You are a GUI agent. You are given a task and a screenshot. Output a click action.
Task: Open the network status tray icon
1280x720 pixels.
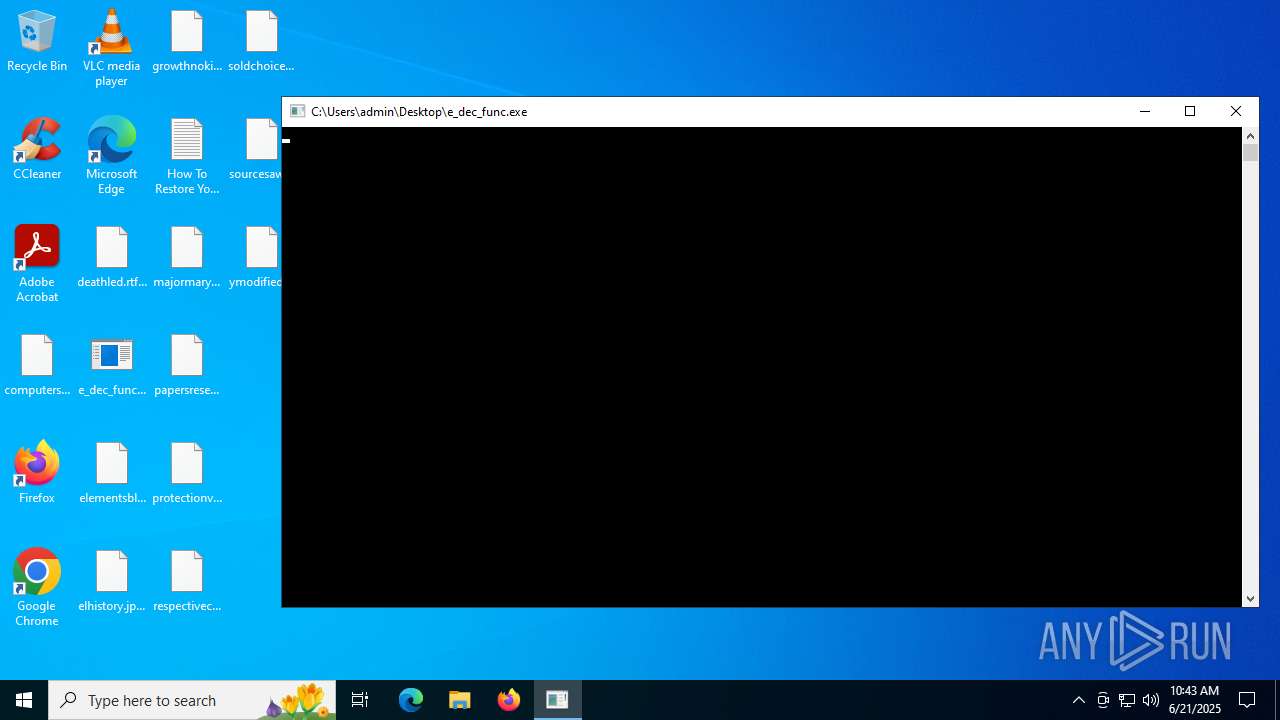(x=1127, y=700)
